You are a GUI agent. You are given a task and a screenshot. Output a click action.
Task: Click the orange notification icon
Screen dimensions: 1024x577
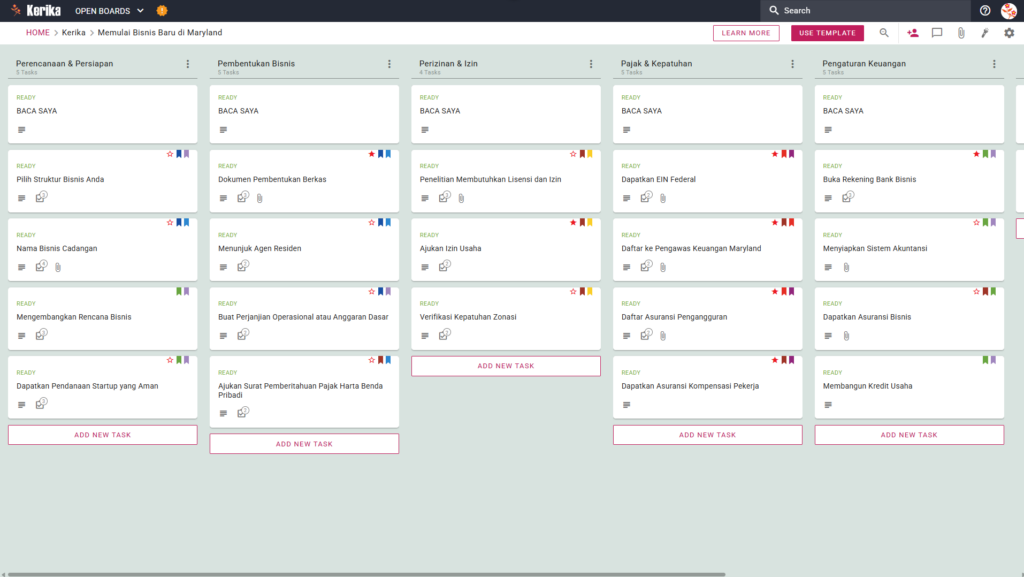[x=162, y=10]
